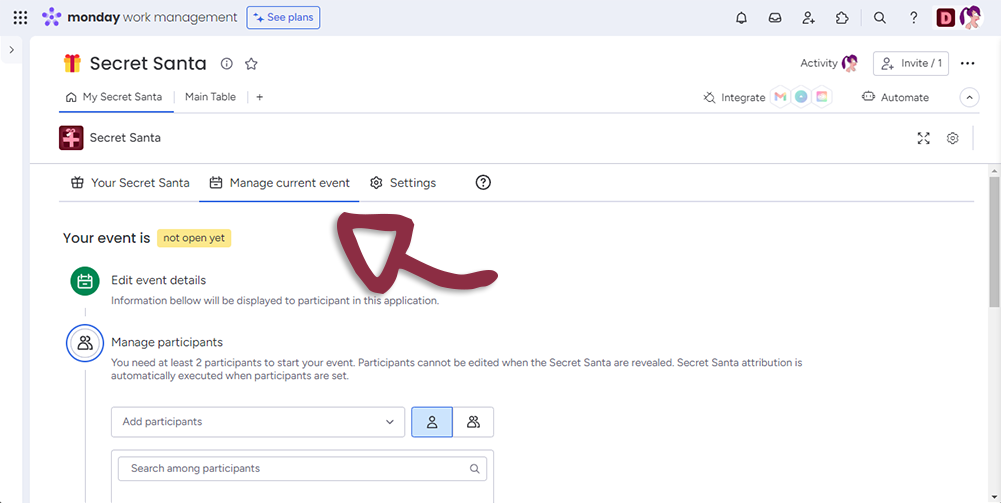The width and height of the screenshot is (1001, 503).
Task: Enter fullscreen for the Secret Santa view
Action: (924, 138)
